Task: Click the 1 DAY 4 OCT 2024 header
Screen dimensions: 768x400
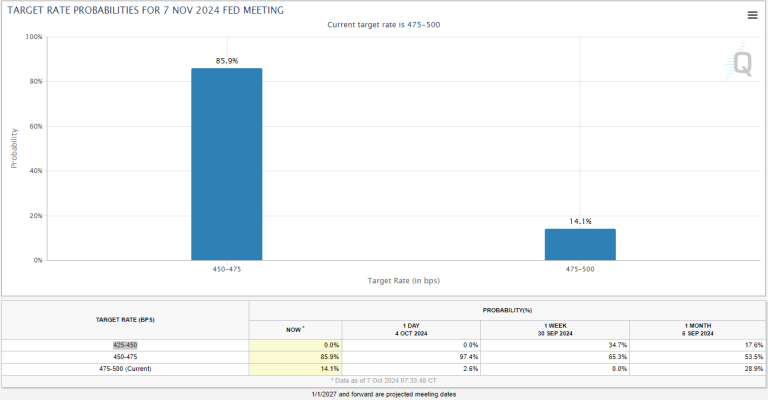Action: pos(411,329)
